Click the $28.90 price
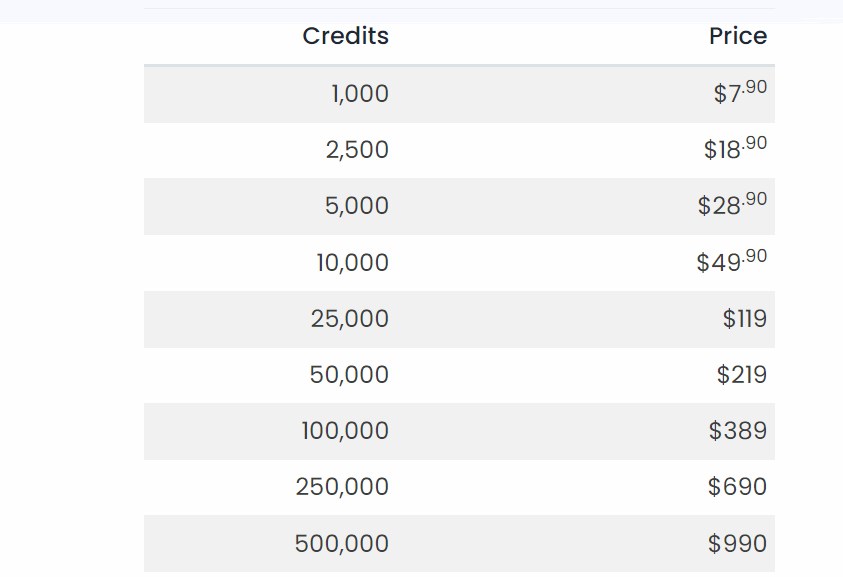Screen dimensions: 843x577 (732, 205)
